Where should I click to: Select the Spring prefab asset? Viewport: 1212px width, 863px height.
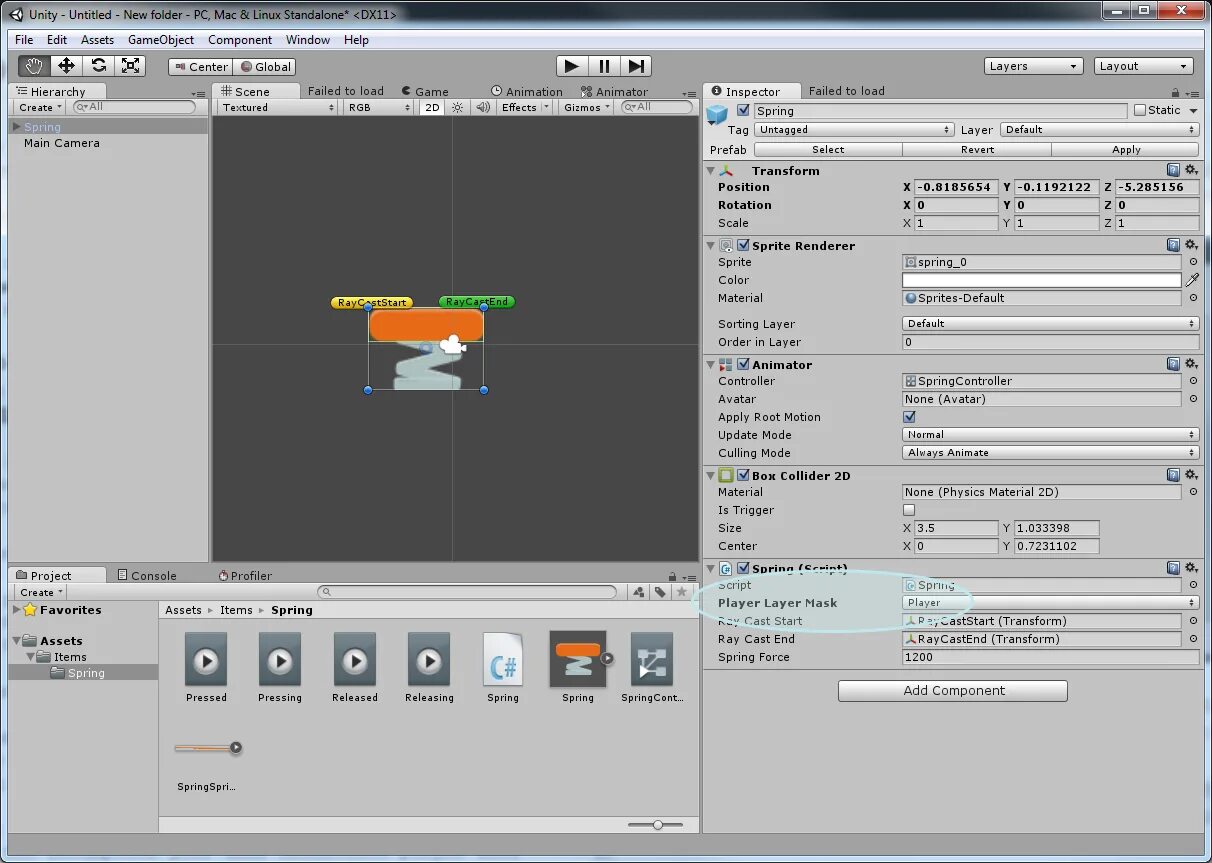[x=578, y=667]
